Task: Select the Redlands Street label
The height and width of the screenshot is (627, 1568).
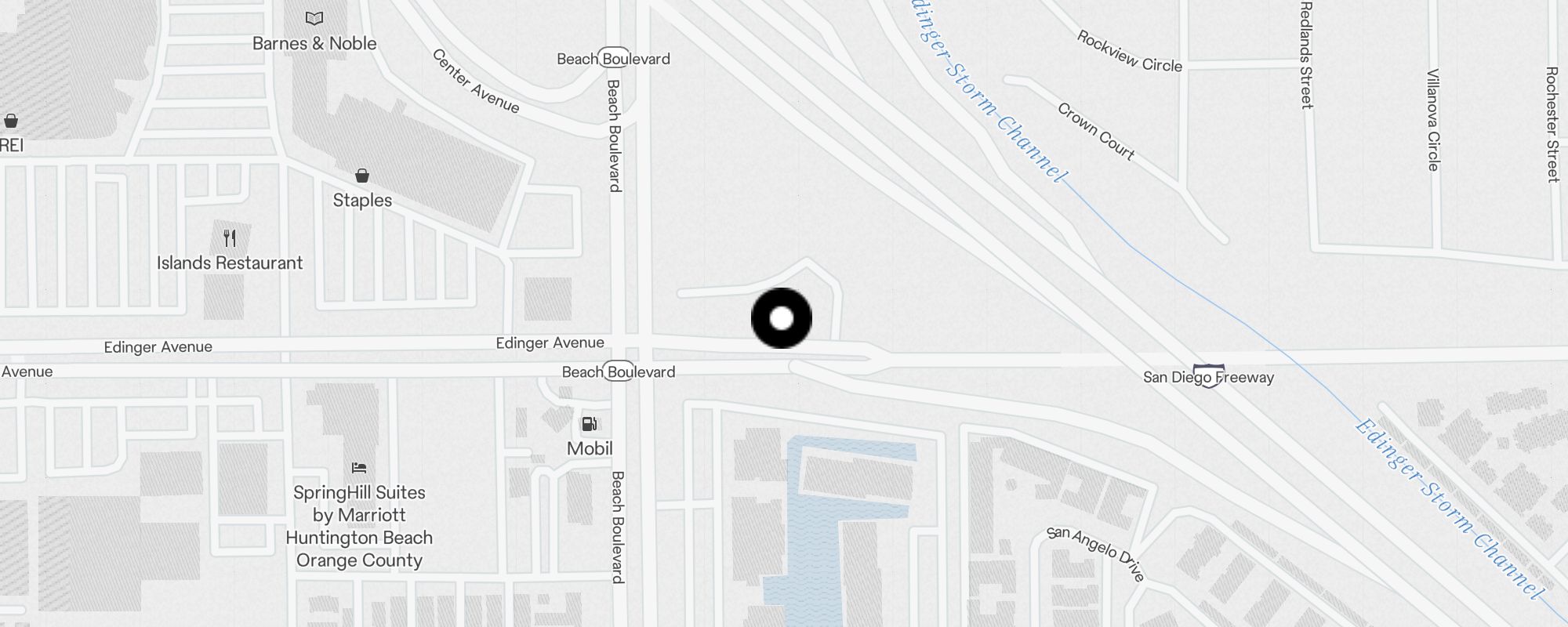Action: (1306, 55)
